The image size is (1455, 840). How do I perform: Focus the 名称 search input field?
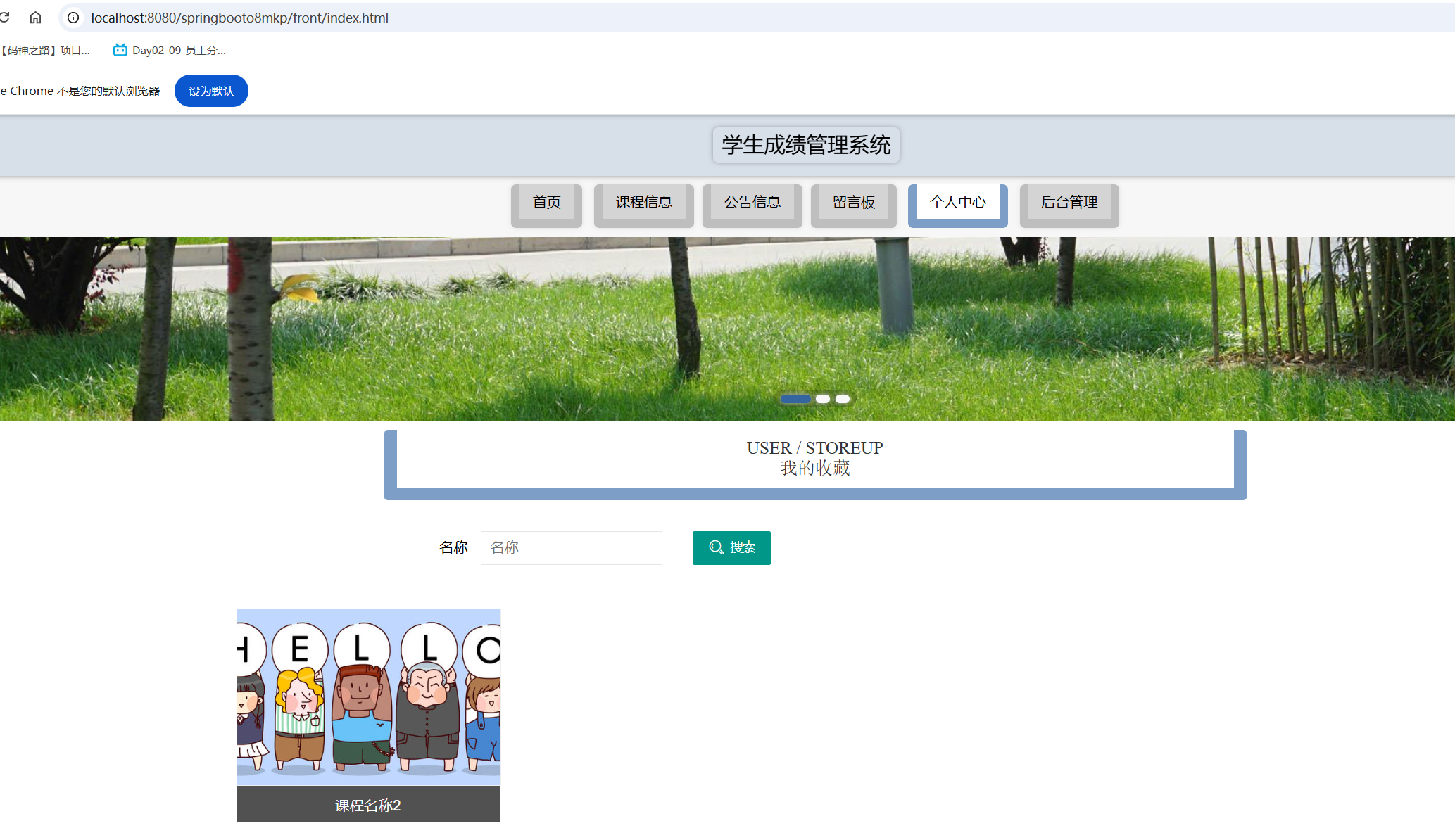571,547
